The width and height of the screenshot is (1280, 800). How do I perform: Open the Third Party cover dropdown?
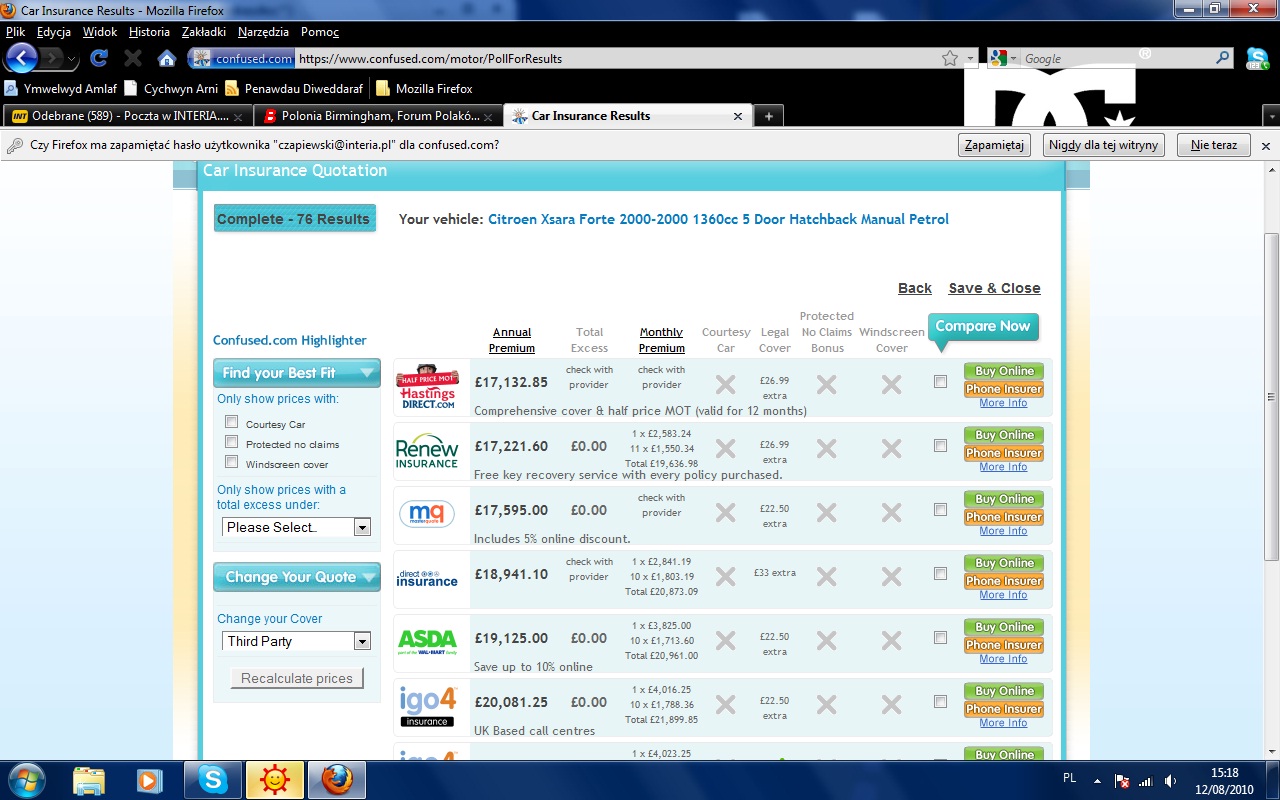(x=296, y=641)
